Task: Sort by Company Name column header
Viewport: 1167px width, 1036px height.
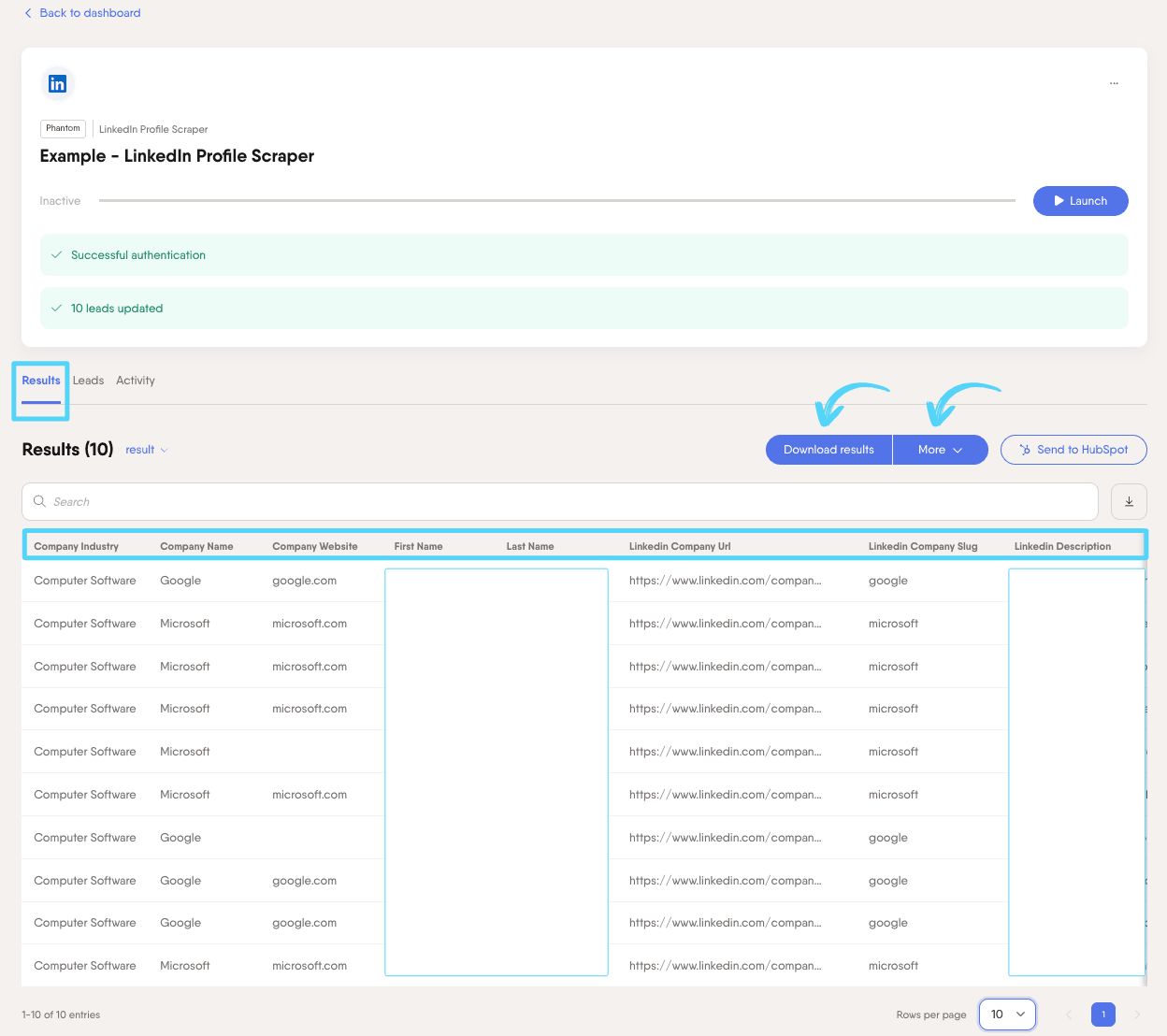Action: (196, 546)
